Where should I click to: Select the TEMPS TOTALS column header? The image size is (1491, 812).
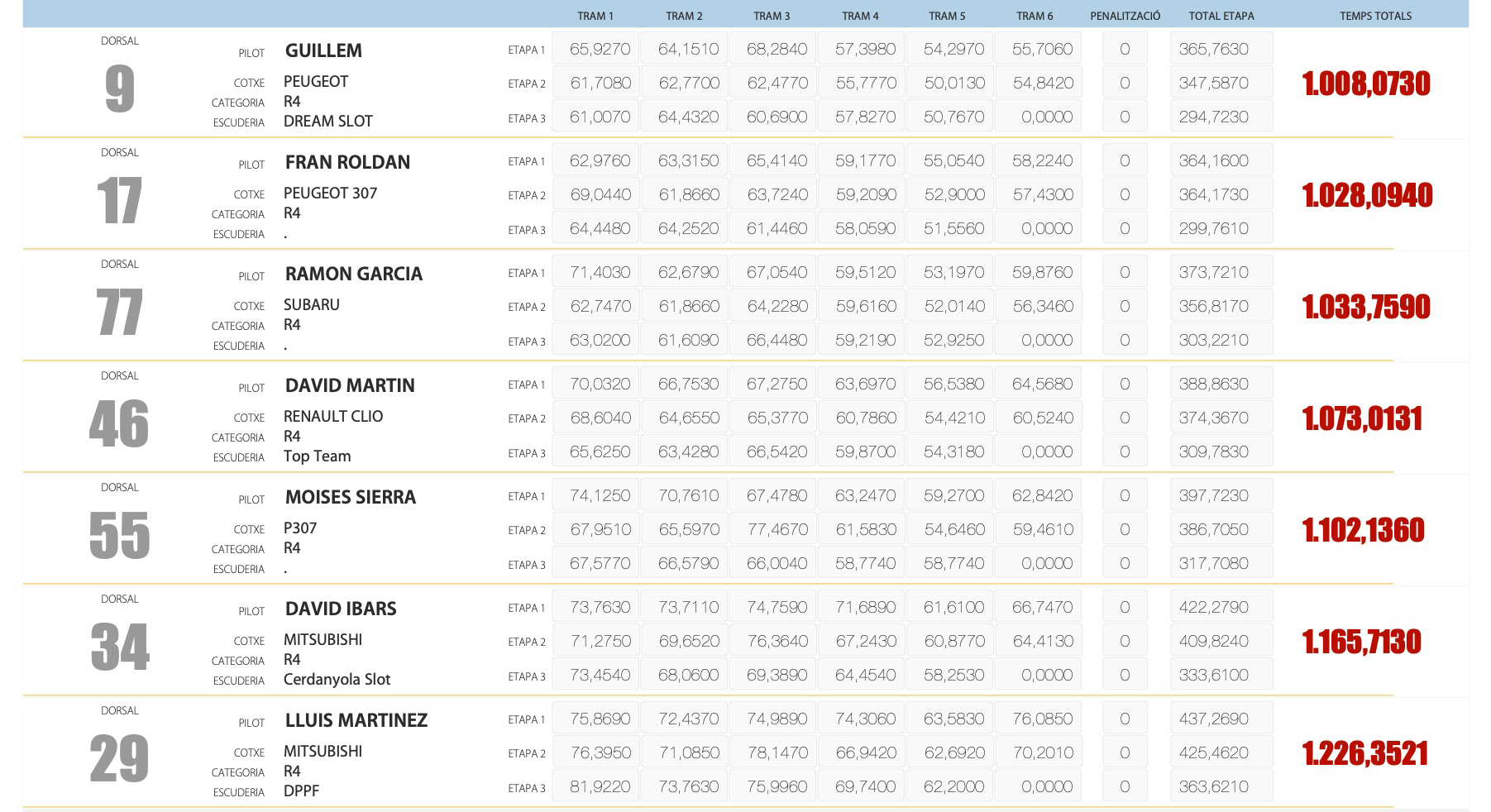pyautogui.click(x=1375, y=16)
